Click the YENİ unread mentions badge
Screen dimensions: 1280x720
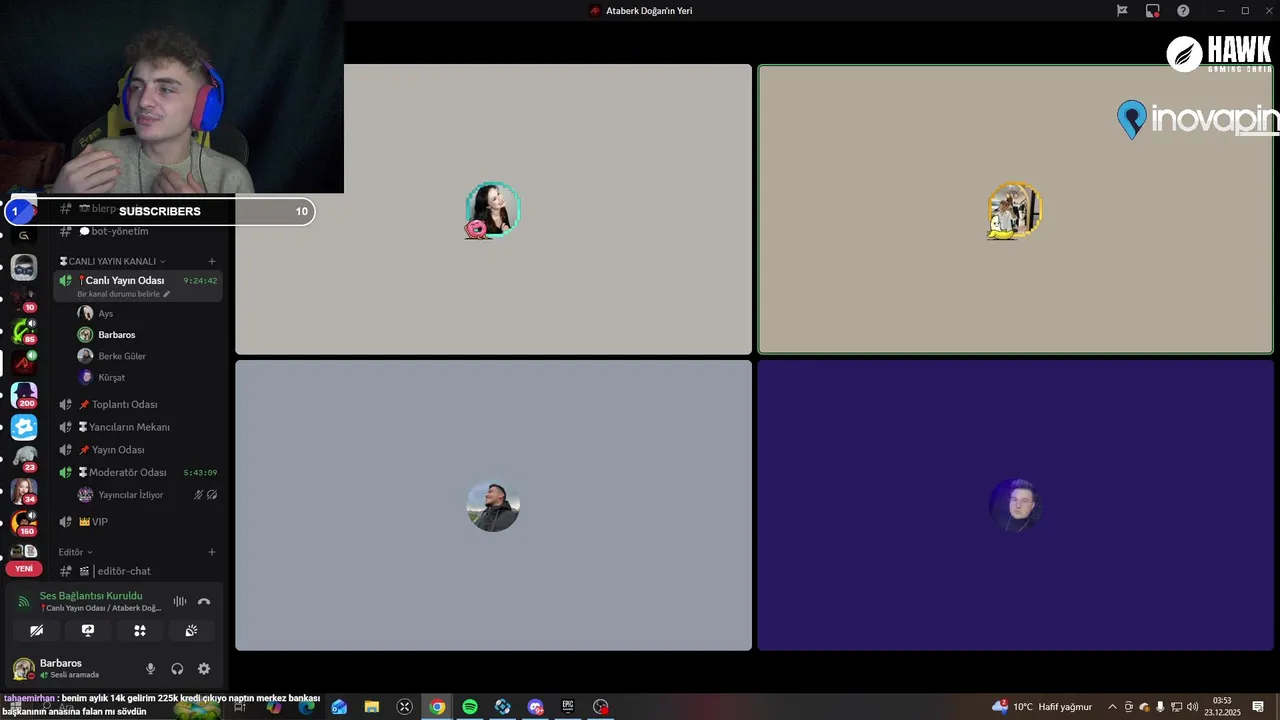coord(24,569)
